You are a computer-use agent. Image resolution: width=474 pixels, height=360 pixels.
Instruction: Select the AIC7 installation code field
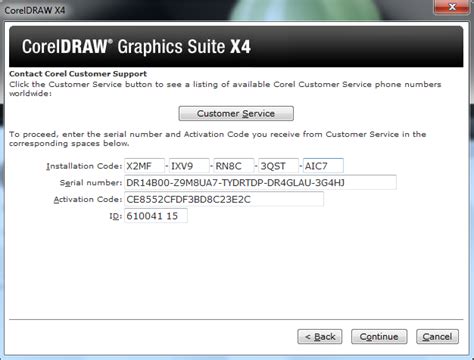pyautogui.click(x=323, y=166)
